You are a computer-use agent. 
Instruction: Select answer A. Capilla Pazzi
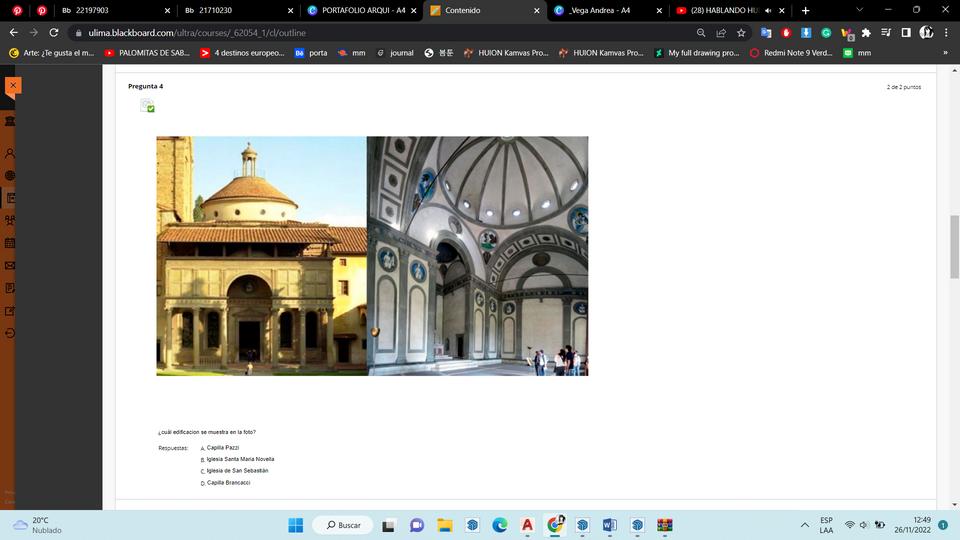(222, 448)
